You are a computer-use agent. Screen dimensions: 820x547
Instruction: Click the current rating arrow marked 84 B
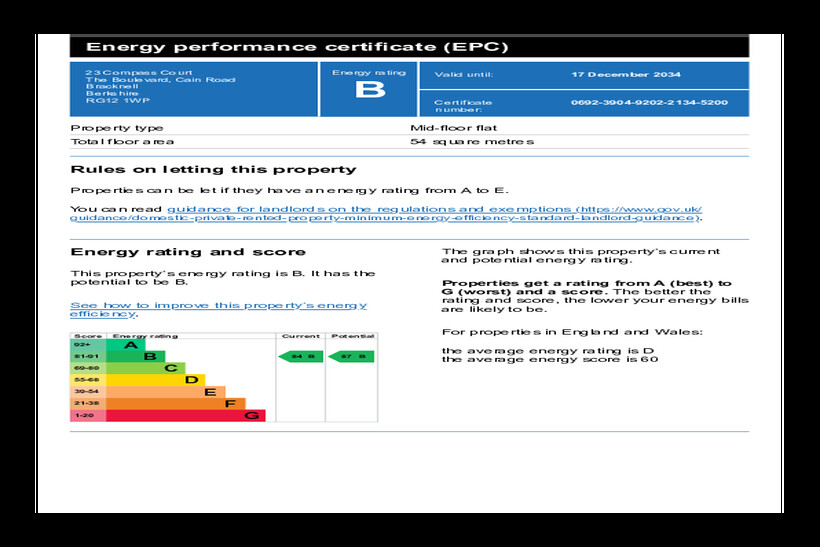(301, 356)
